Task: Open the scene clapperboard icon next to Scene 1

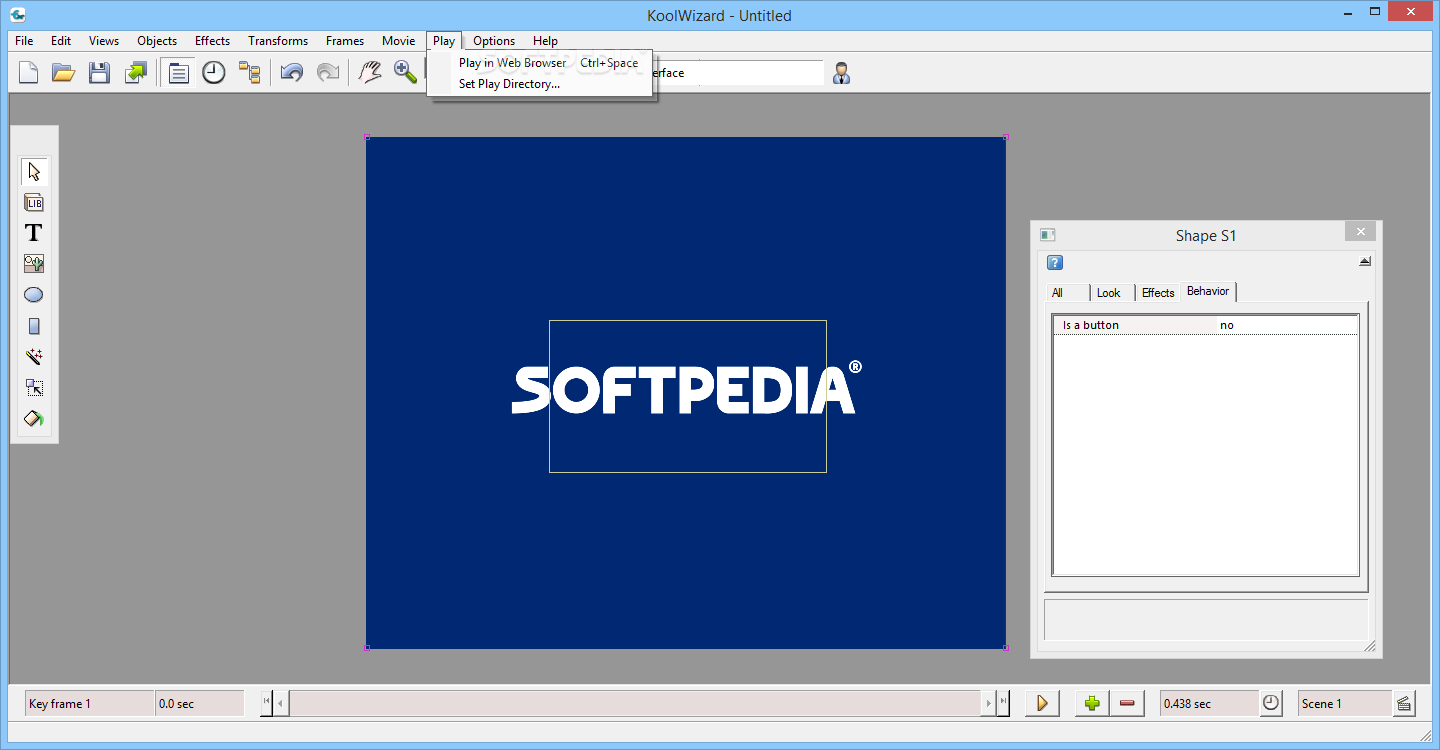Action: click(x=1404, y=703)
